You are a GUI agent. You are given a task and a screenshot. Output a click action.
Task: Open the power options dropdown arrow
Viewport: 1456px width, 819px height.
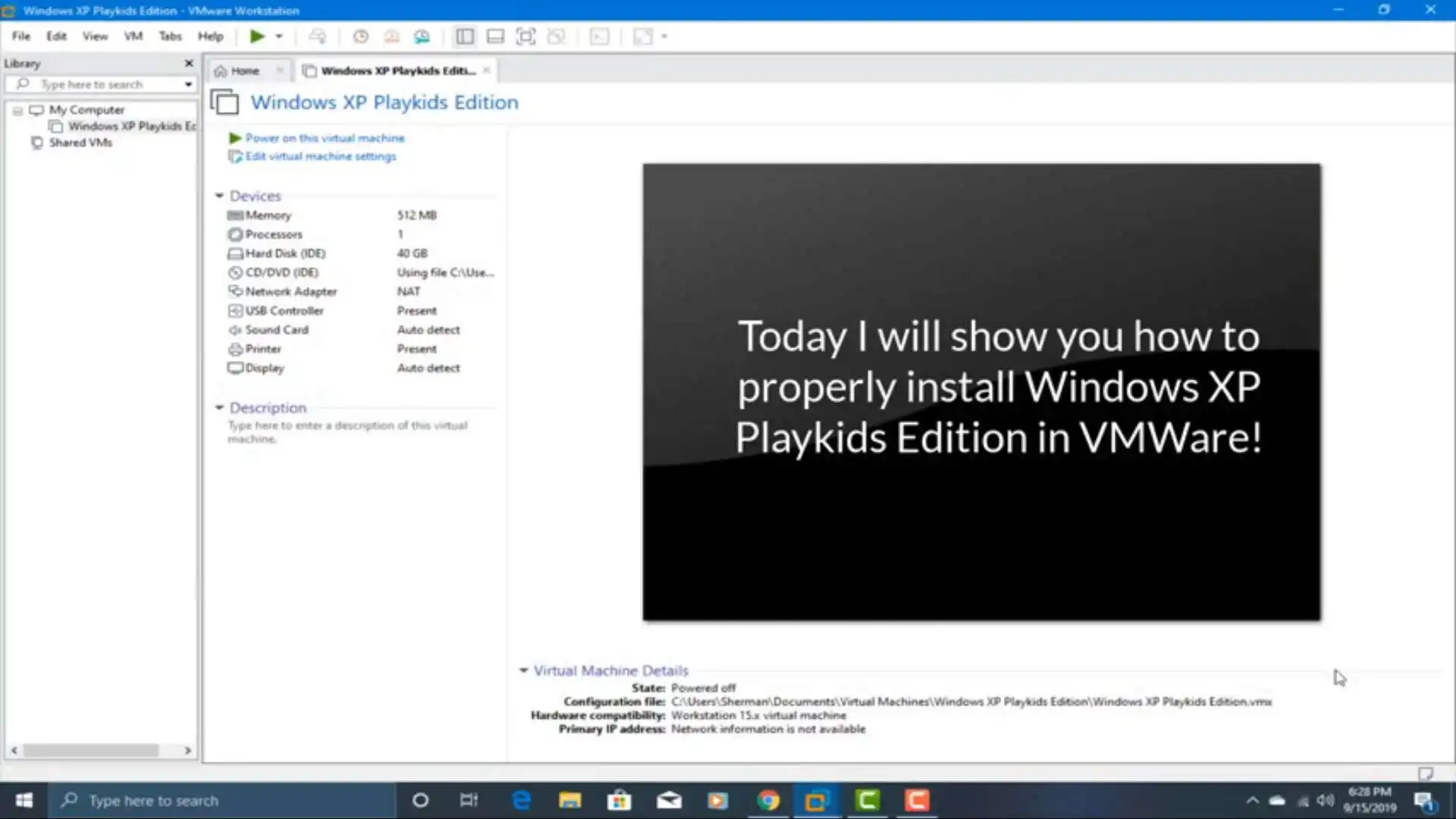[x=279, y=36]
